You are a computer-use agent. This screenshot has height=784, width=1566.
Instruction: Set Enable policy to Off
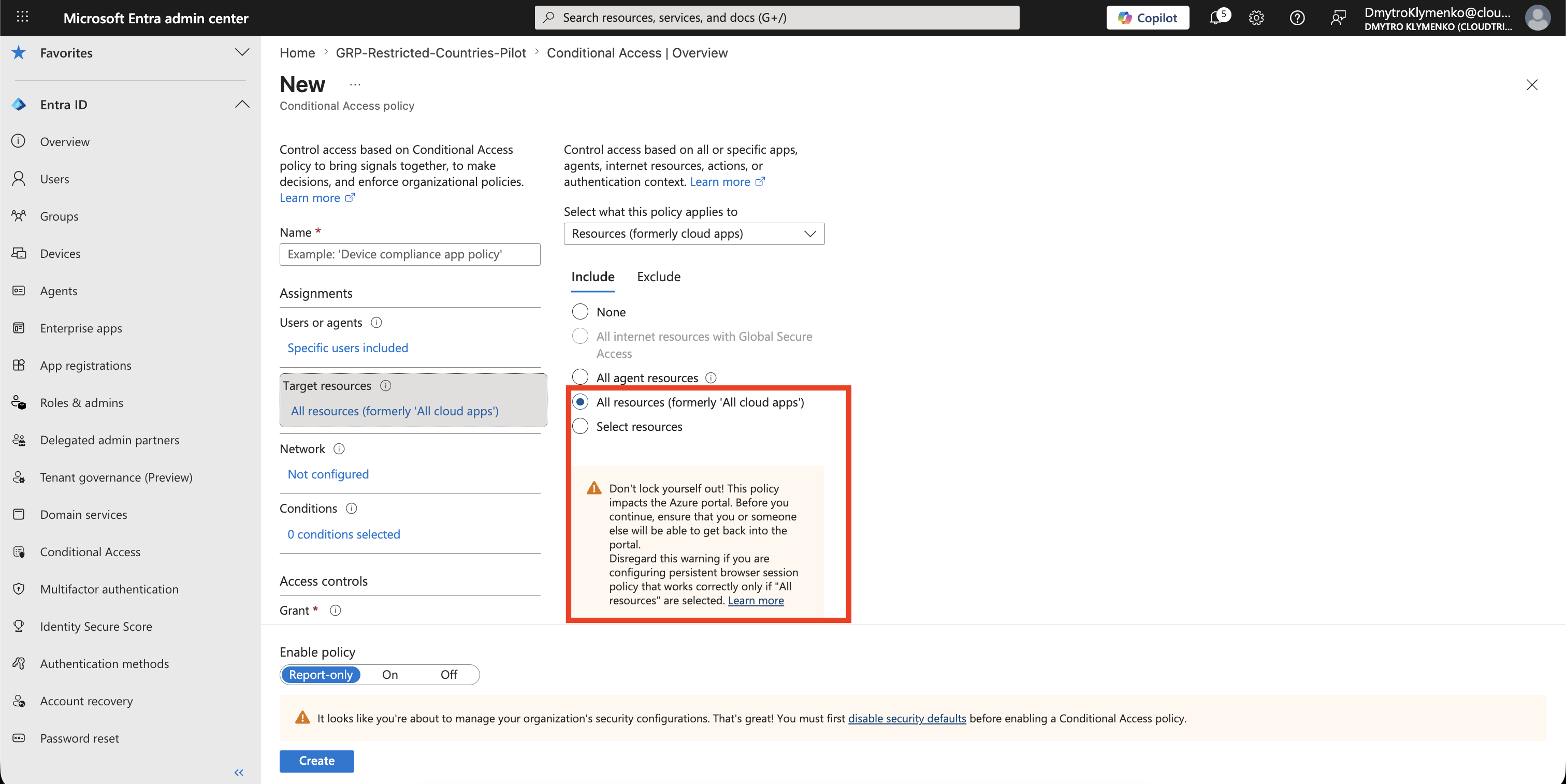point(448,675)
